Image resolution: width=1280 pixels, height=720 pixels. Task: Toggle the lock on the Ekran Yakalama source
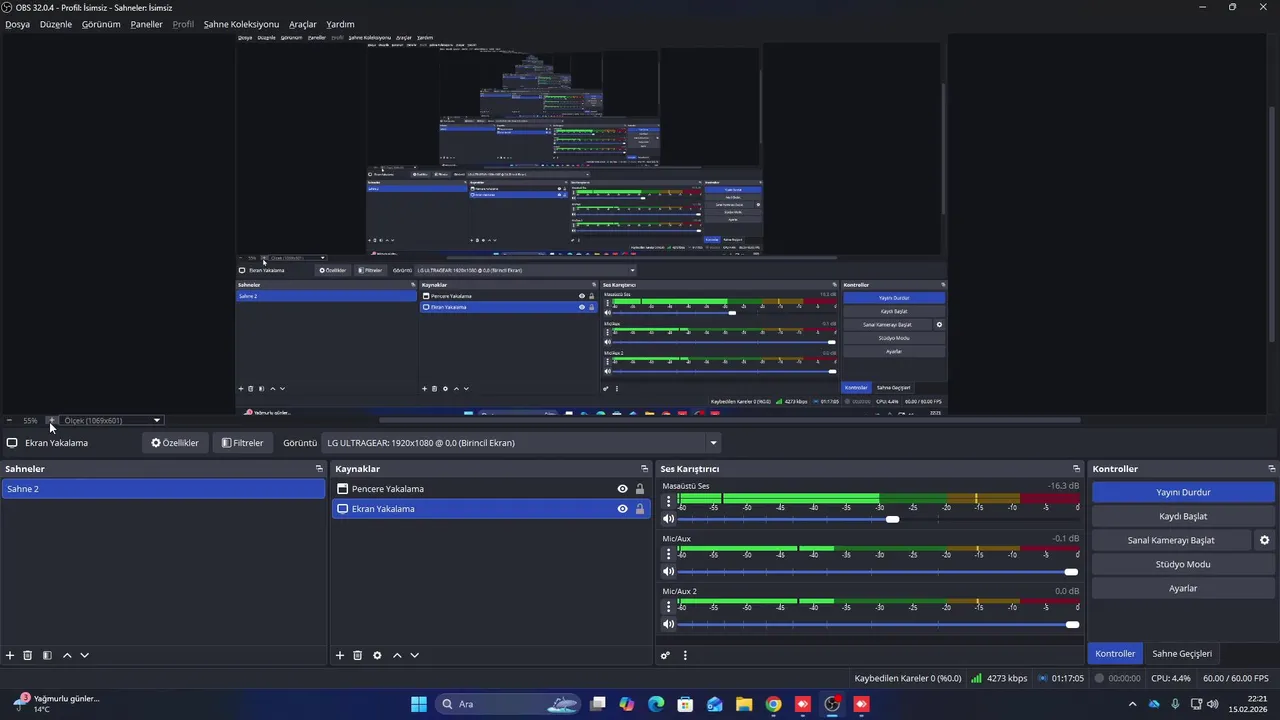point(640,509)
